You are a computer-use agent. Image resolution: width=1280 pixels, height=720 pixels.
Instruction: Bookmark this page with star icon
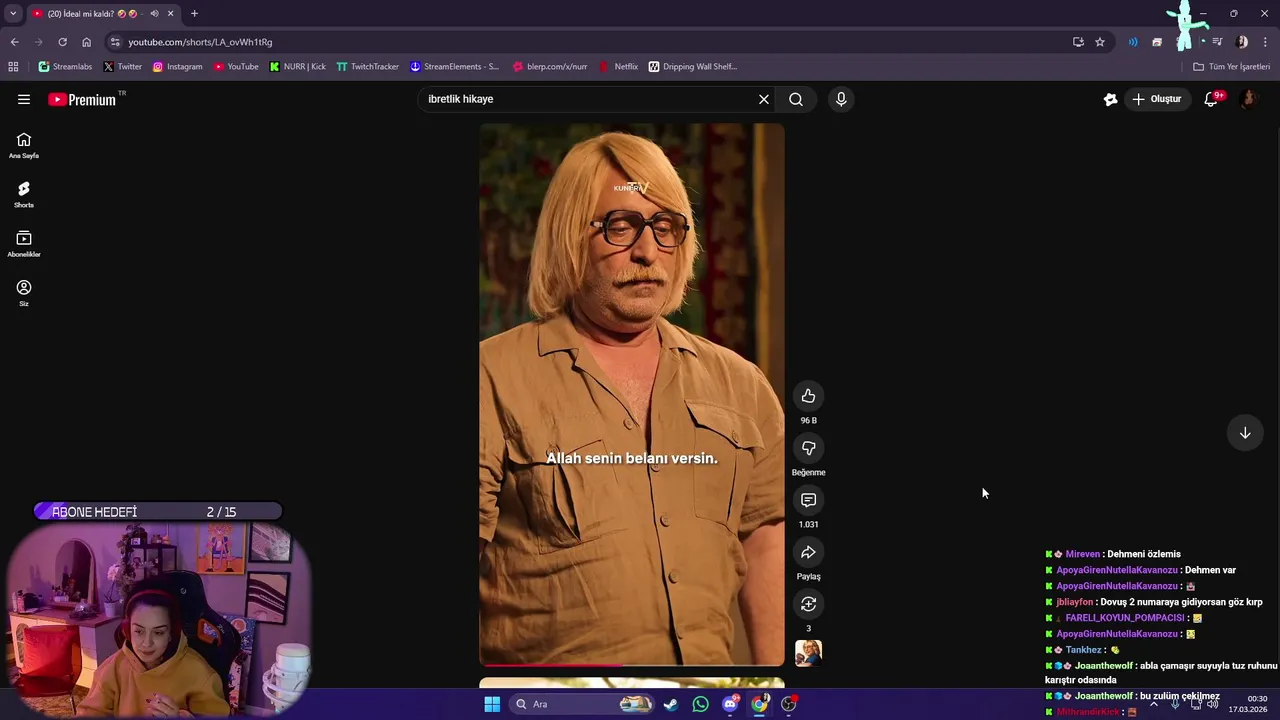[x=1100, y=42]
